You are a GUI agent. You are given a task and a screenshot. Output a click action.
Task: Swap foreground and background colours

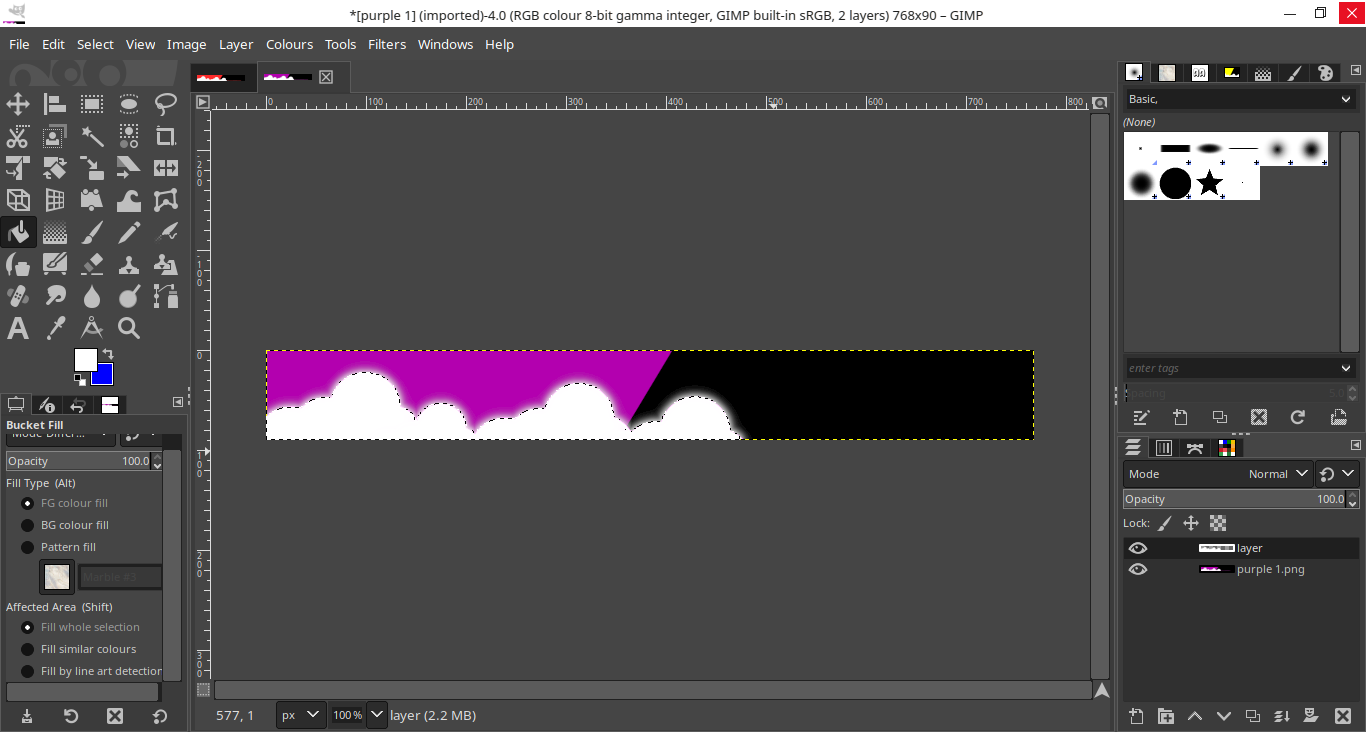108,355
